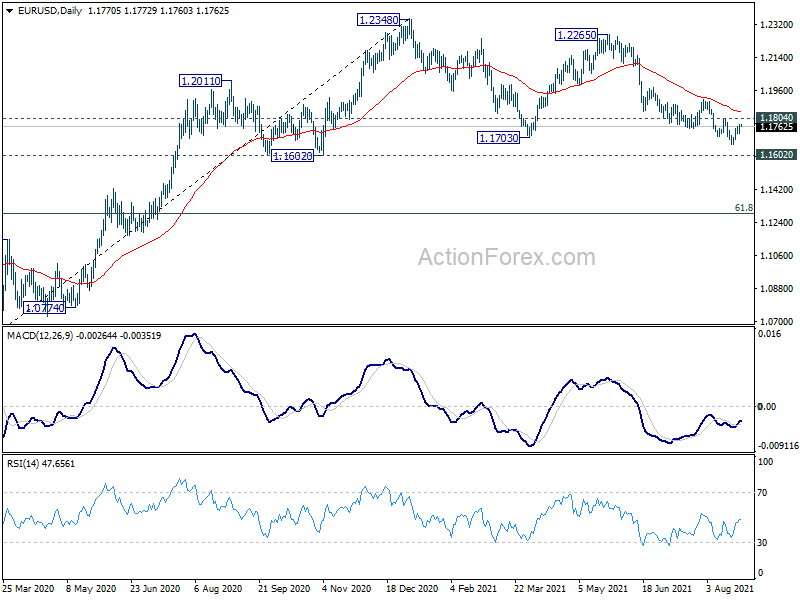Click the 61.8 Fibonacci level label
The width and height of the screenshot is (800, 600).
pyautogui.click(x=743, y=208)
